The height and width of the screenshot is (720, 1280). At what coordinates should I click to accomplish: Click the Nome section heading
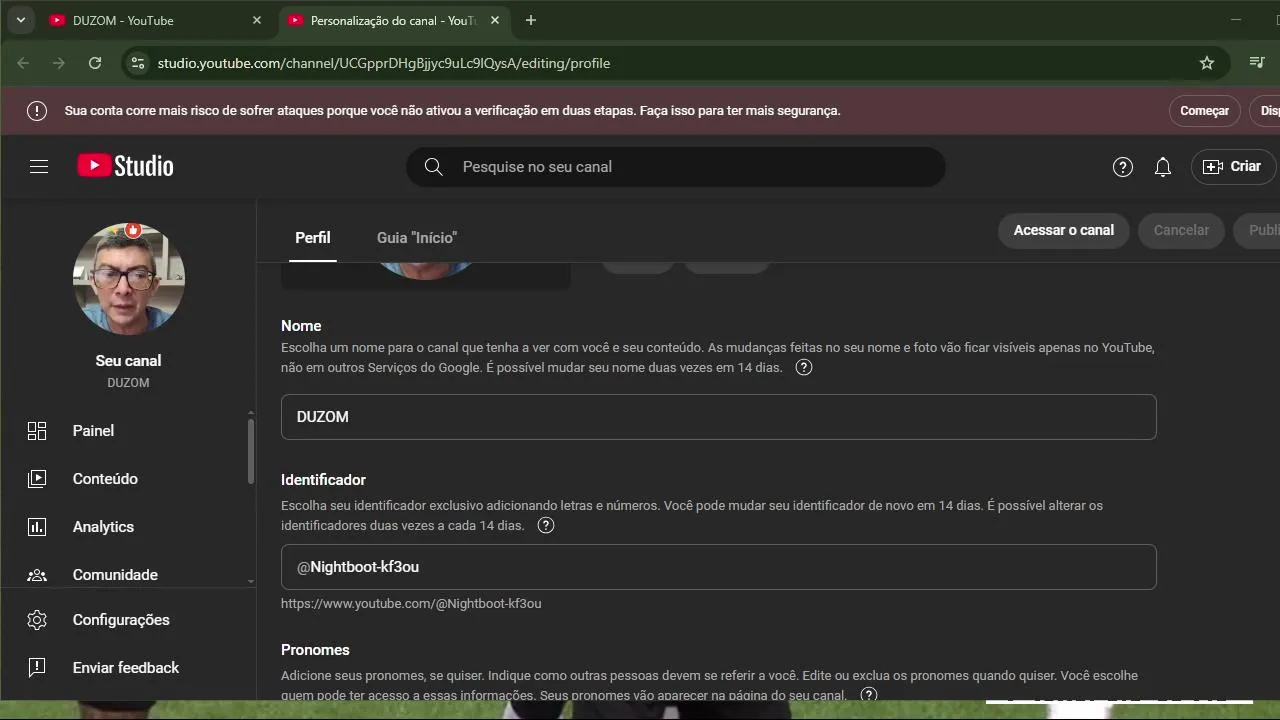(301, 326)
